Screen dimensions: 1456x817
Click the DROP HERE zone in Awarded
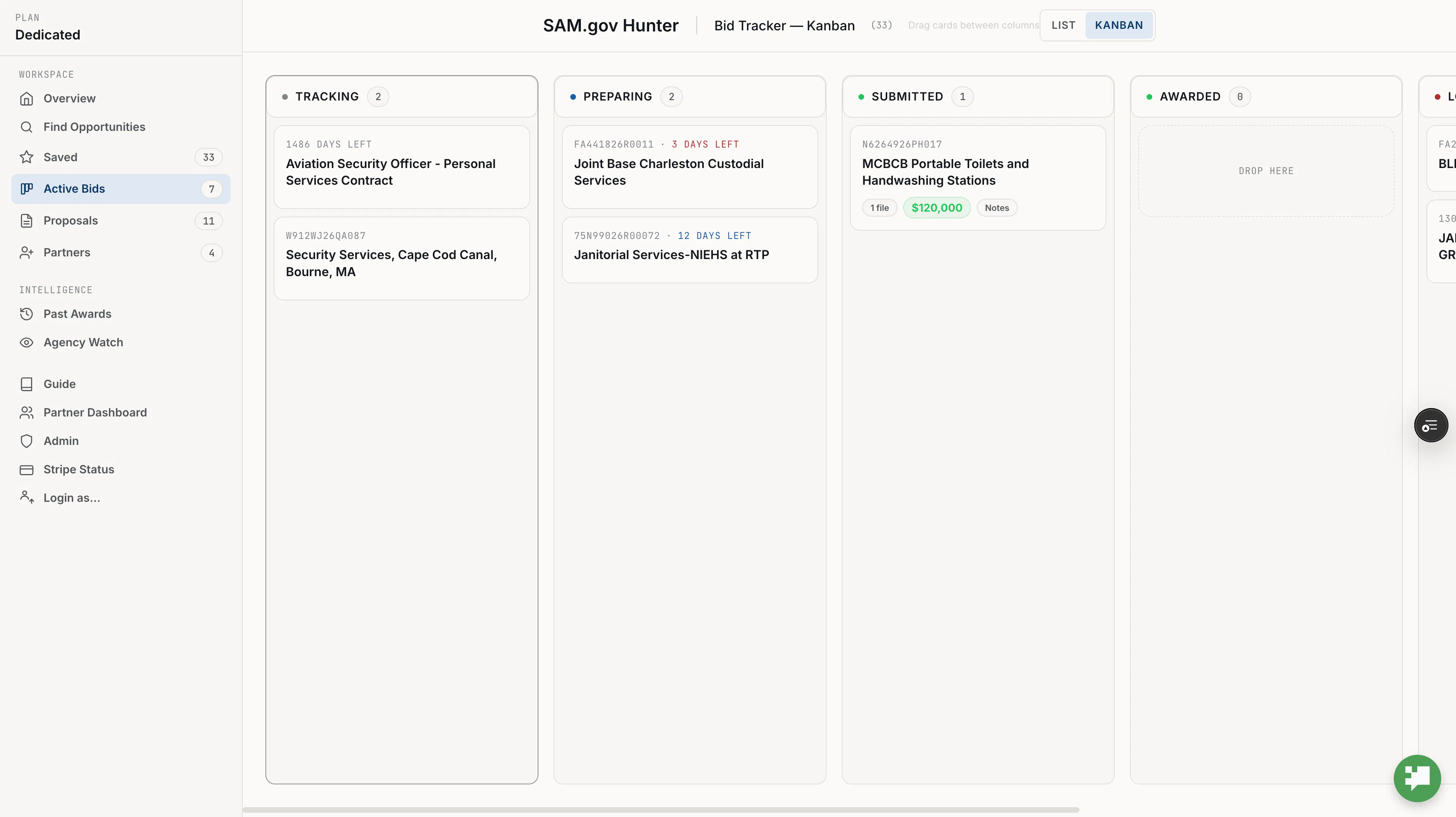click(1266, 171)
